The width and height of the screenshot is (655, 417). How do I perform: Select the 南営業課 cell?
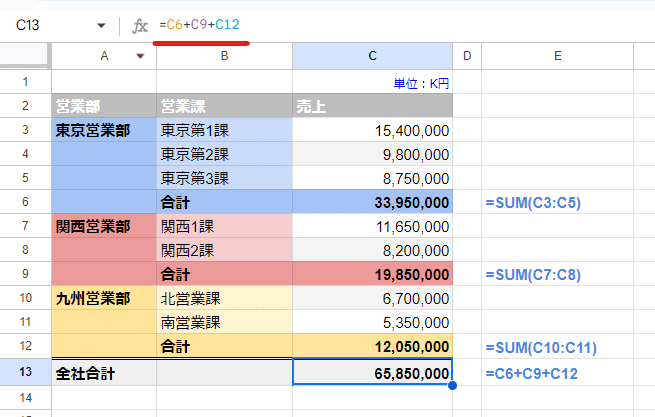point(224,322)
